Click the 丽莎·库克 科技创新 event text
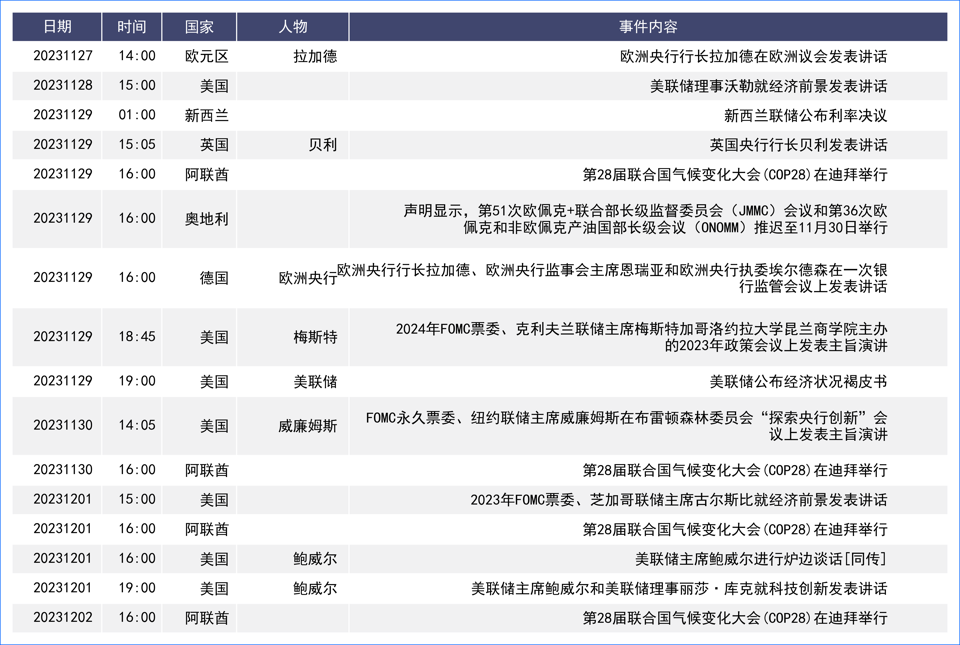This screenshot has width=960, height=645. 679,588
